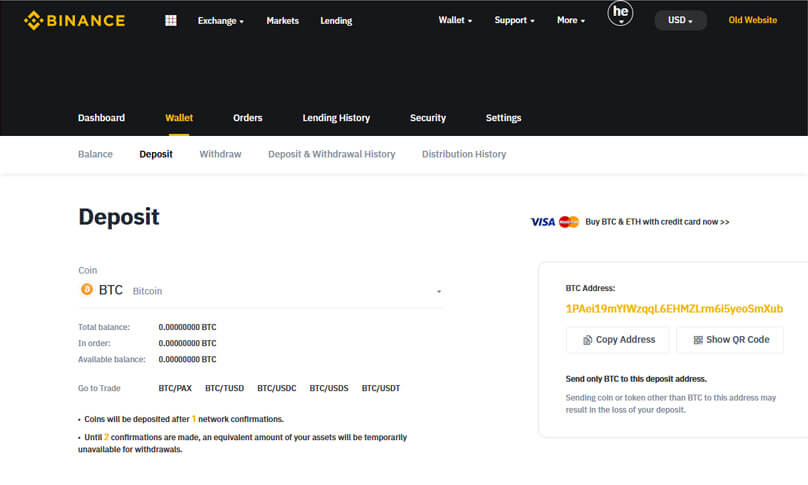Go to BTC/USDS trading pair
The width and height of the screenshot is (808, 485).
pos(329,388)
